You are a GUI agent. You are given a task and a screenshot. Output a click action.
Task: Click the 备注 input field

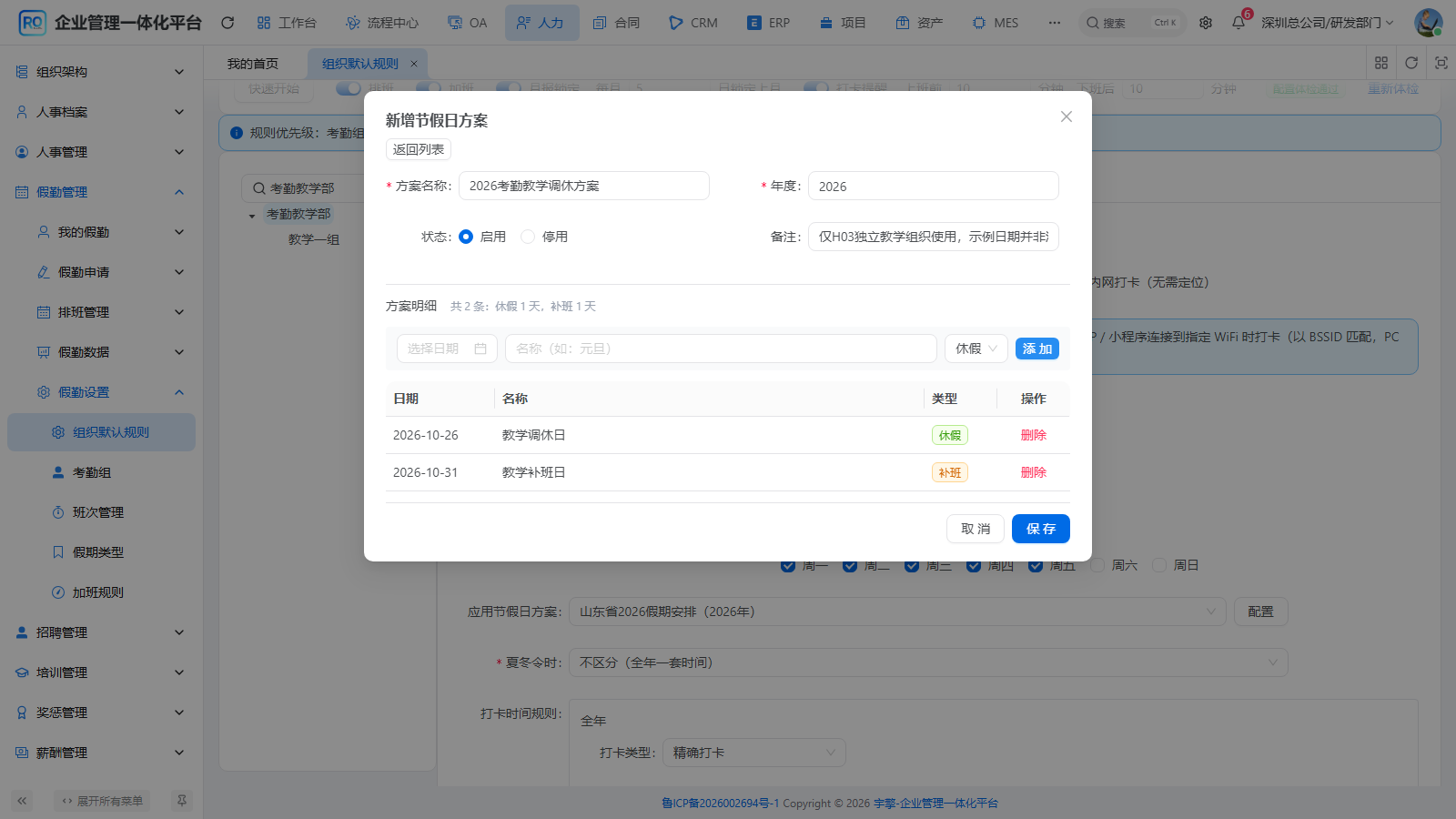[934, 237]
